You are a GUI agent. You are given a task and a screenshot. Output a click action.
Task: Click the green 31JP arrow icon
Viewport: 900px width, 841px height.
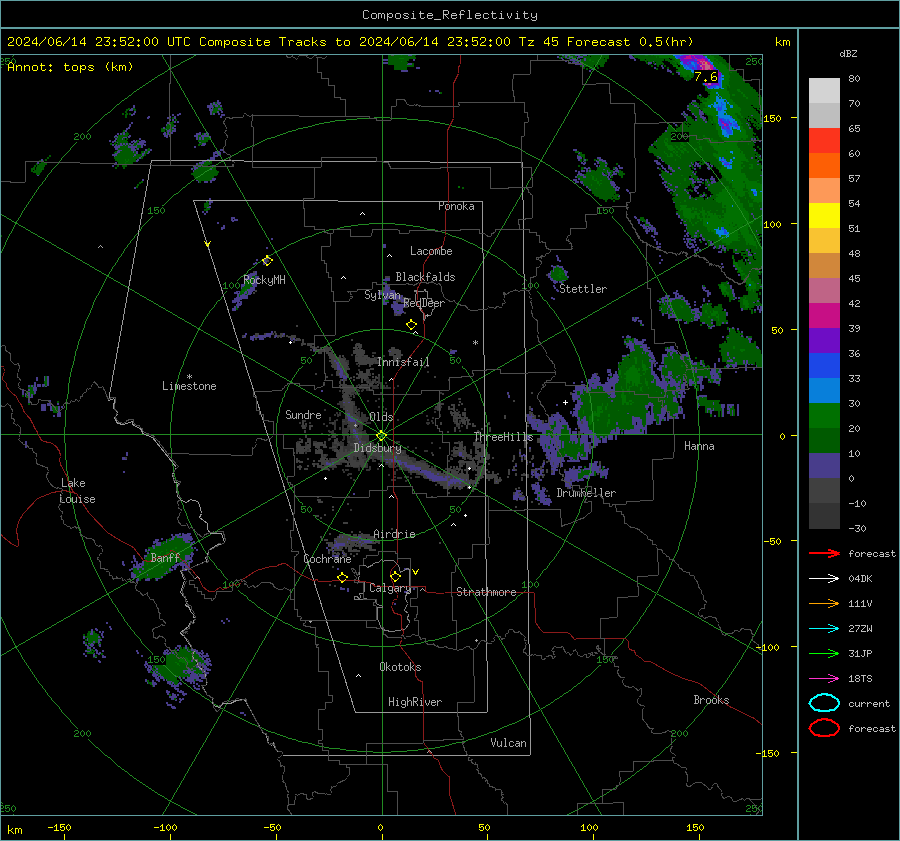pos(824,653)
